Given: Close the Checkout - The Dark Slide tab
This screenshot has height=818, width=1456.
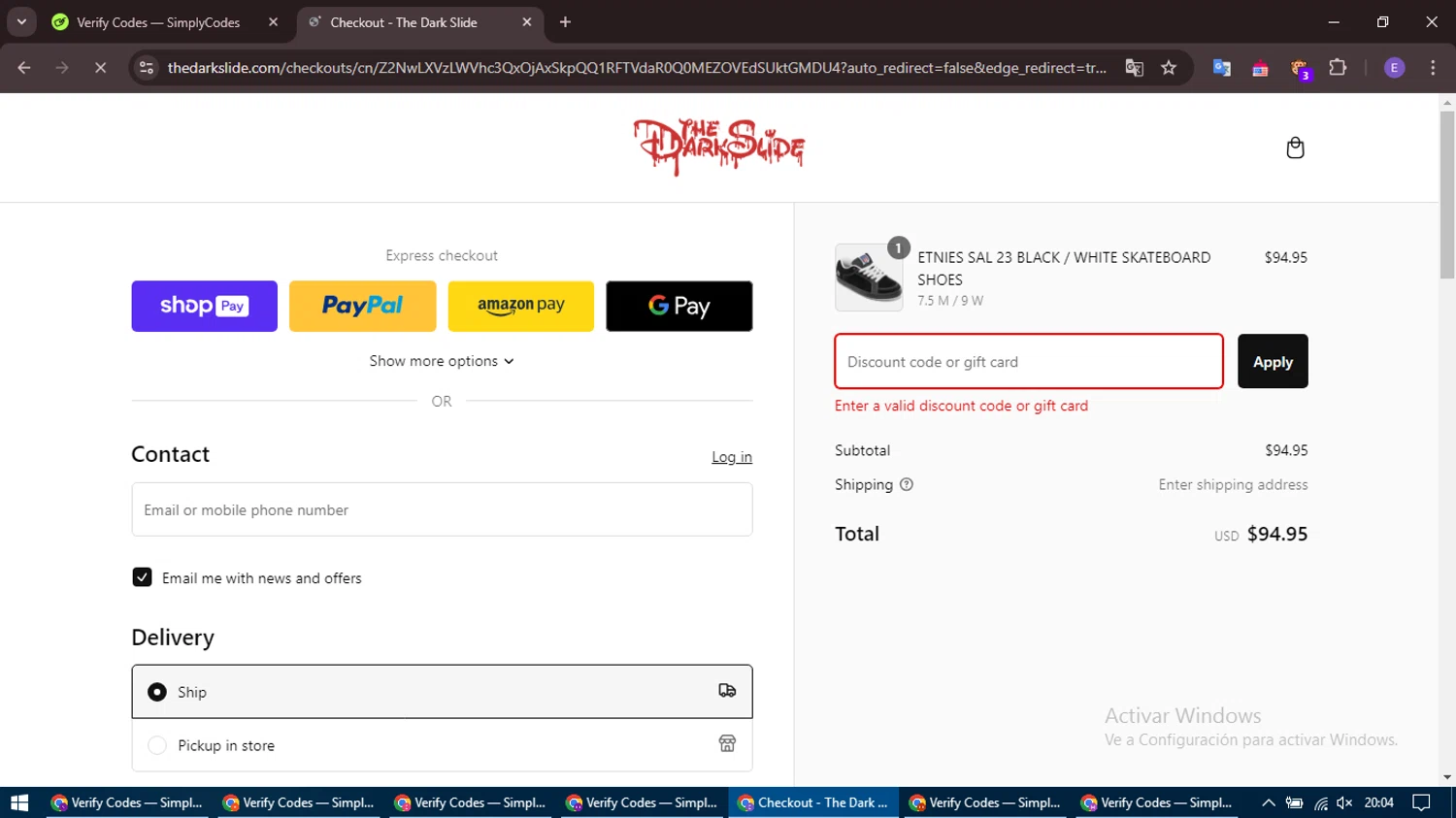Looking at the screenshot, I should coord(526,22).
